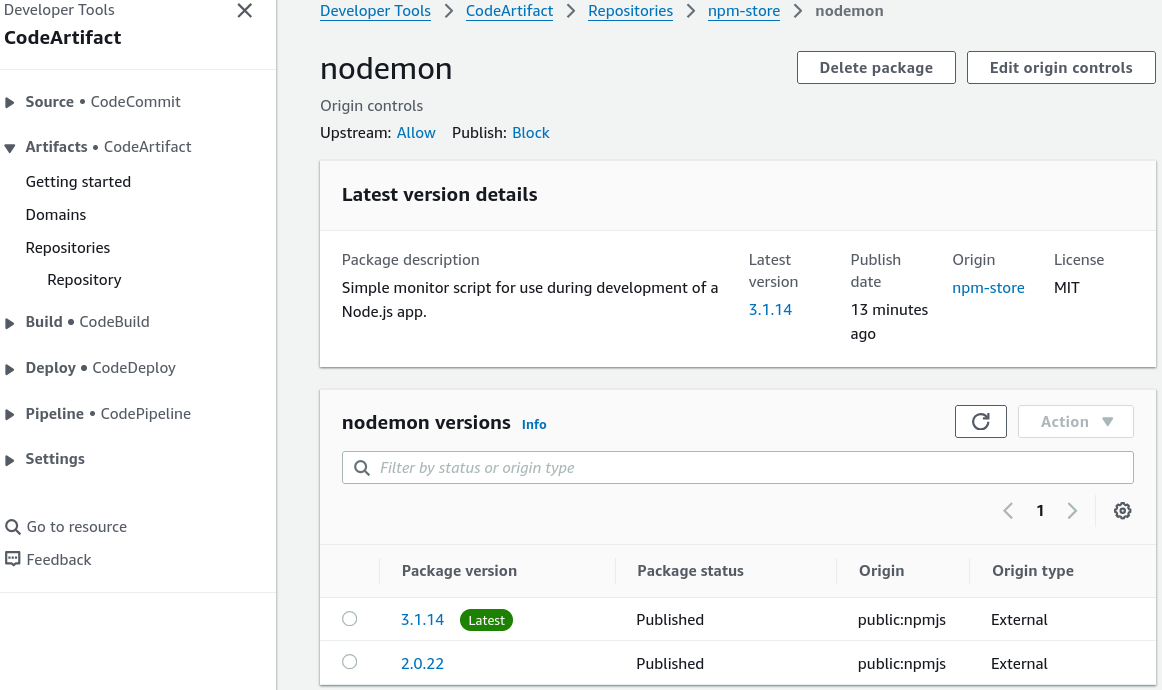Close the Developer Tools side panel
The width and height of the screenshot is (1162, 690).
(245, 10)
